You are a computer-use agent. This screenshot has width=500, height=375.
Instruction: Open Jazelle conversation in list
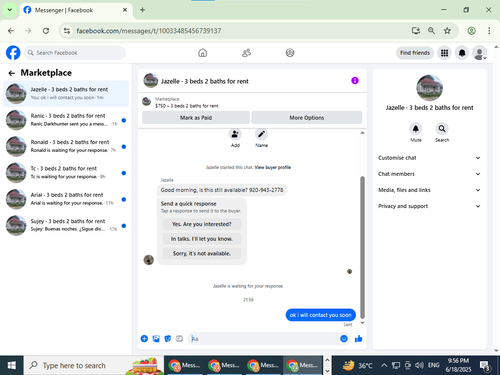[x=66, y=93]
